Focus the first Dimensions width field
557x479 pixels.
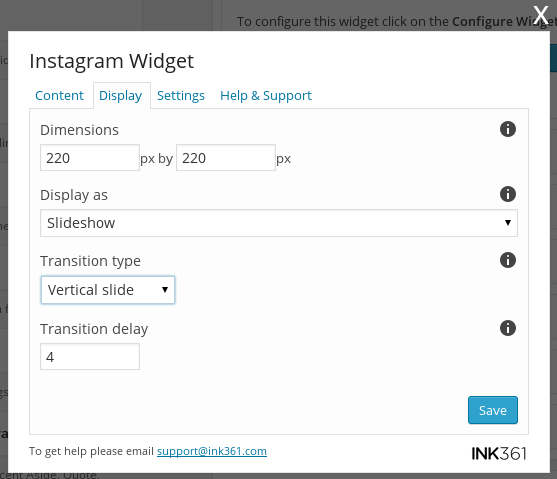90,158
